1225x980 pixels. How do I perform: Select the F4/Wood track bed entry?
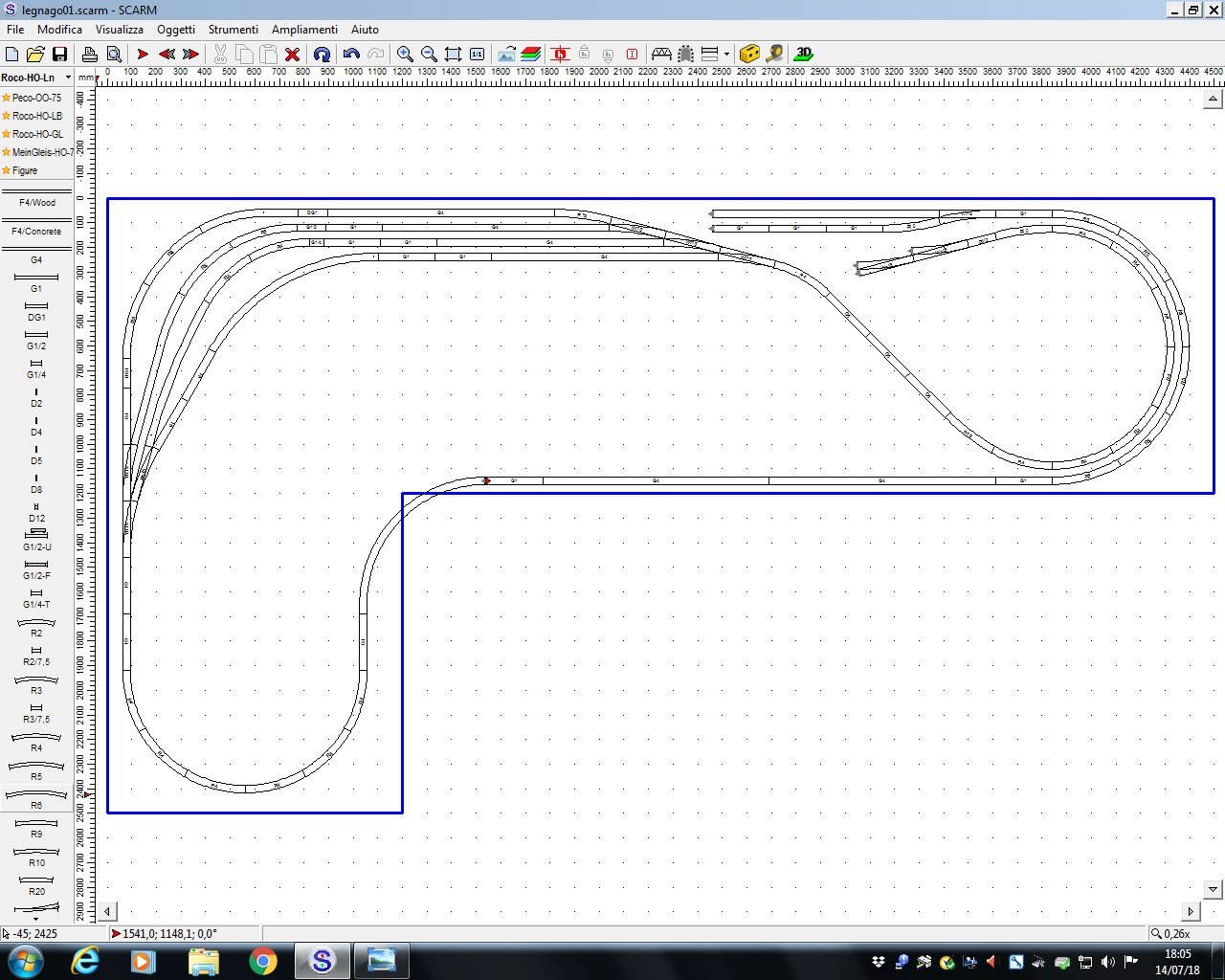tap(36, 203)
